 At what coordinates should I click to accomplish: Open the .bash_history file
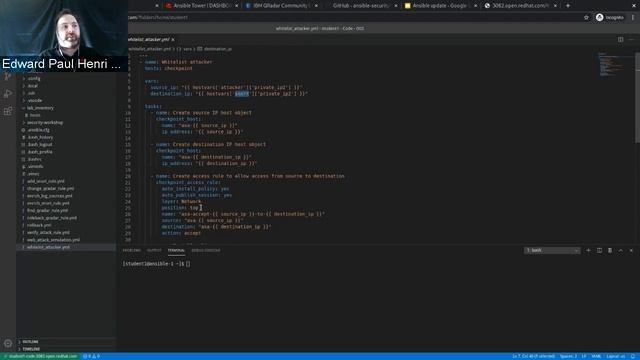click(x=40, y=137)
